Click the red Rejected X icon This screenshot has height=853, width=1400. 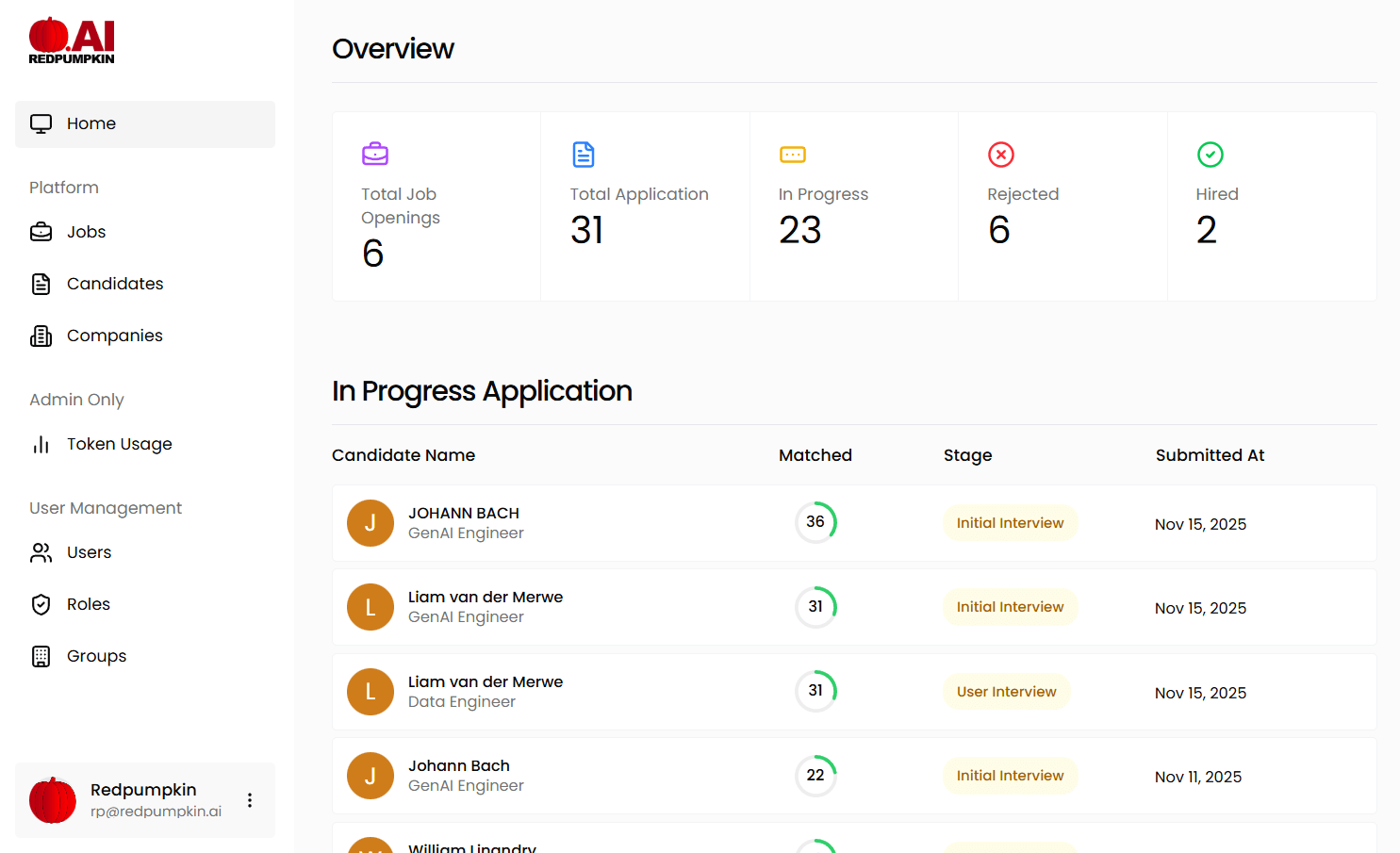[x=1000, y=154]
